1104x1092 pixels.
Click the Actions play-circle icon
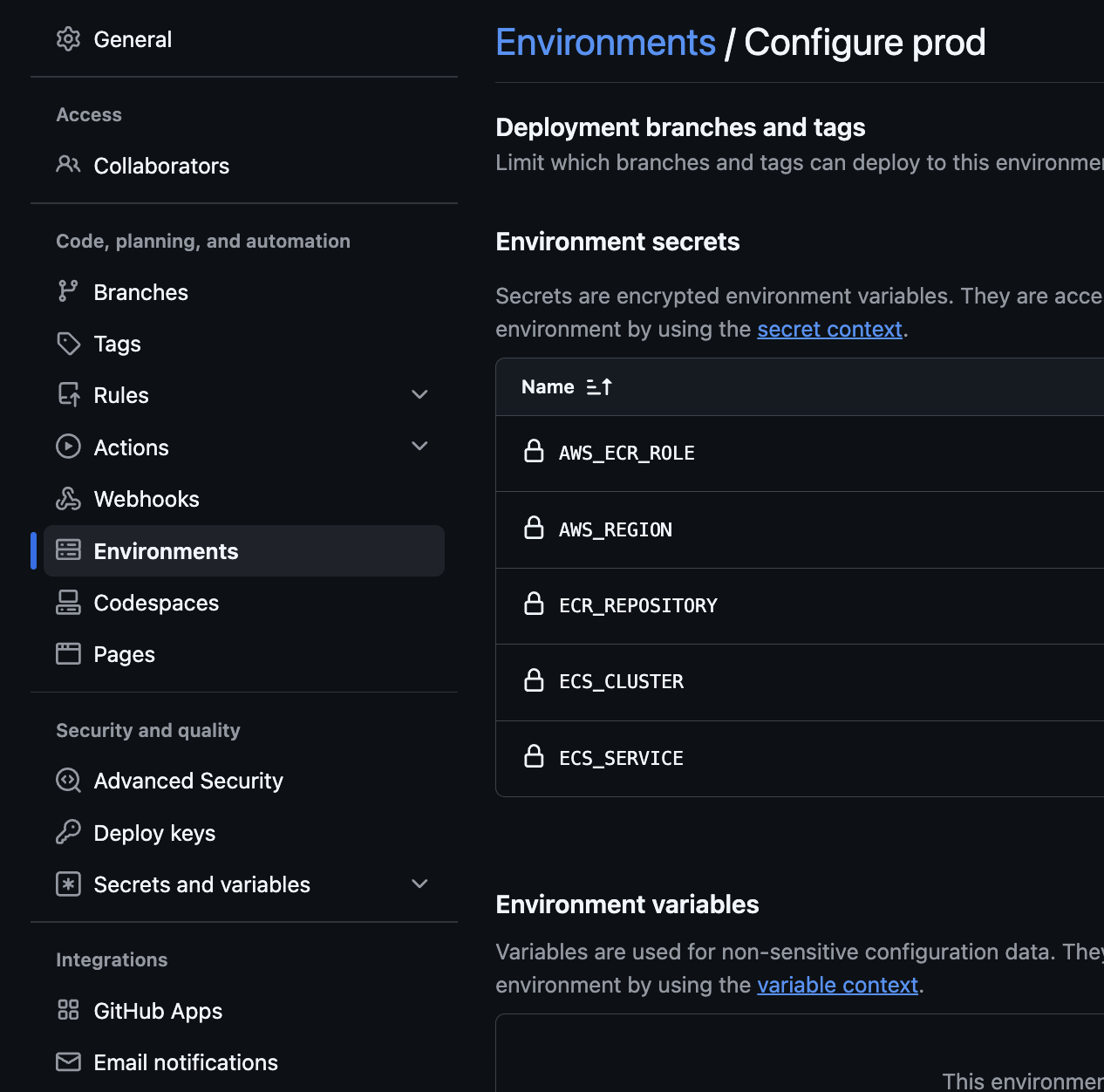pos(68,447)
